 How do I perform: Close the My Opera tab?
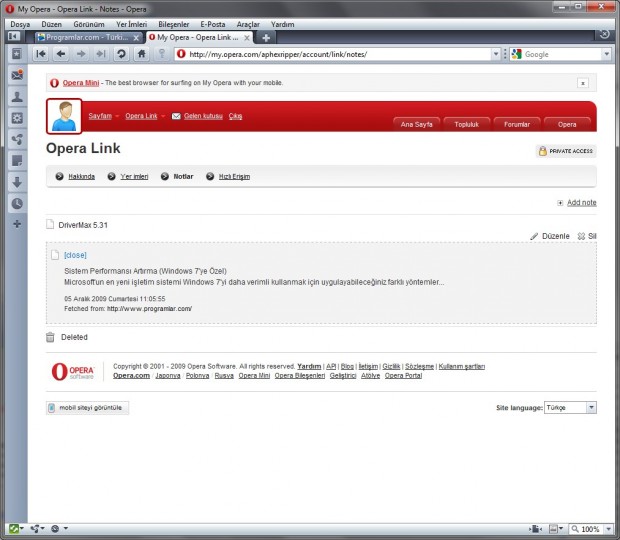pos(247,38)
